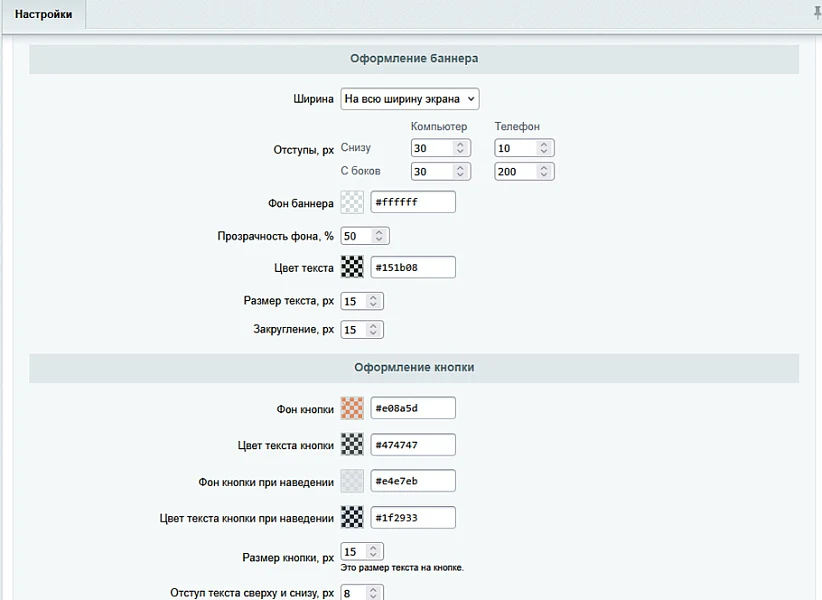The image size is (822, 600).
Task: Open the Фон кнопки при наведении swatch
Action: pyautogui.click(x=352, y=481)
